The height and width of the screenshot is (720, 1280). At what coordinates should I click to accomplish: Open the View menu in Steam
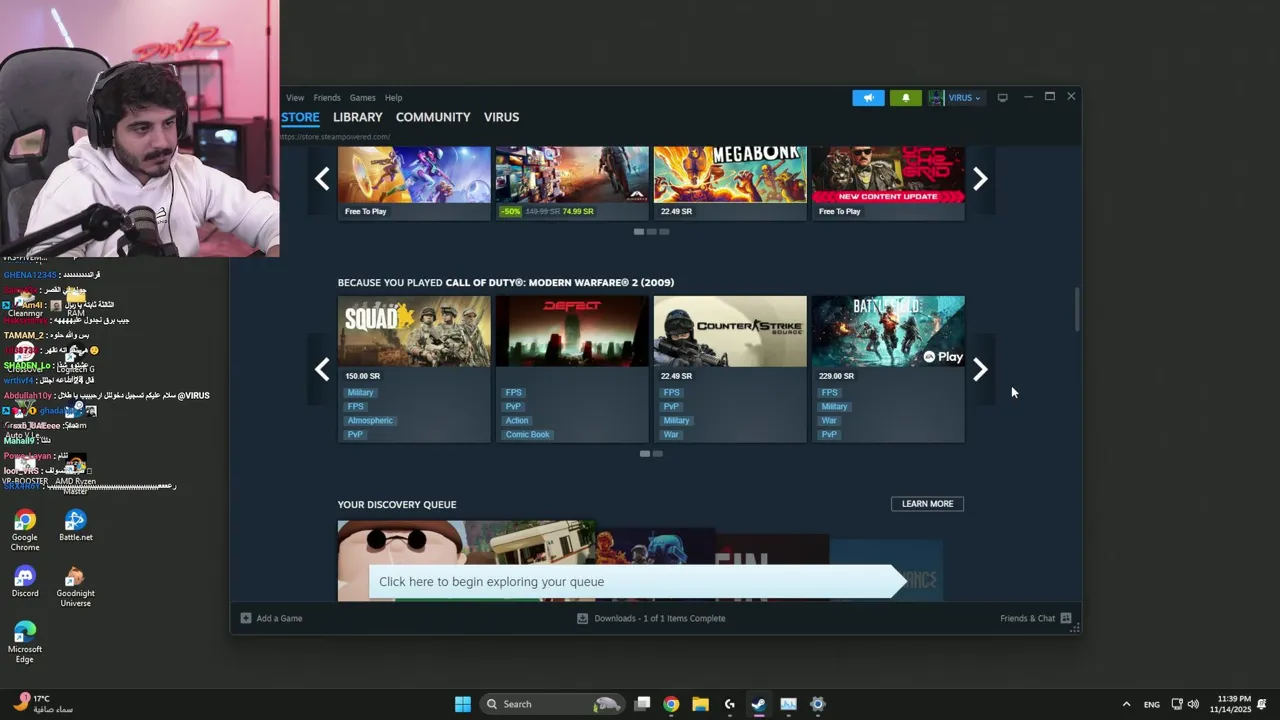(295, 98)
